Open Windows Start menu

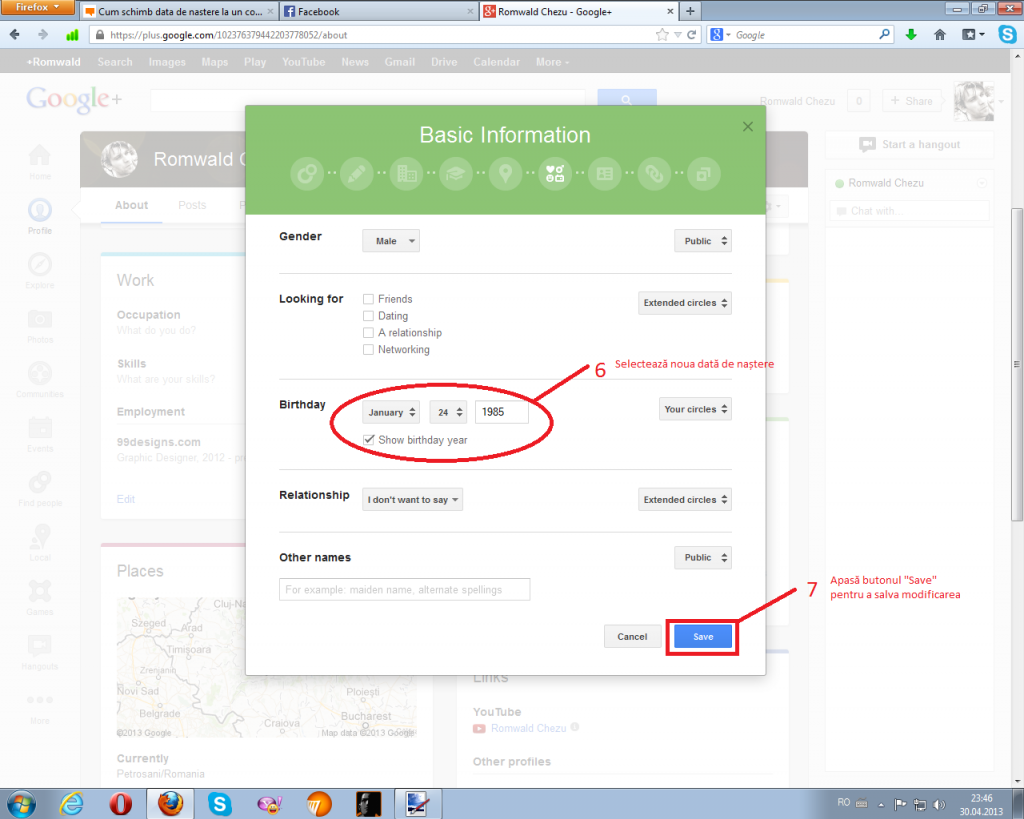point(21,804)
